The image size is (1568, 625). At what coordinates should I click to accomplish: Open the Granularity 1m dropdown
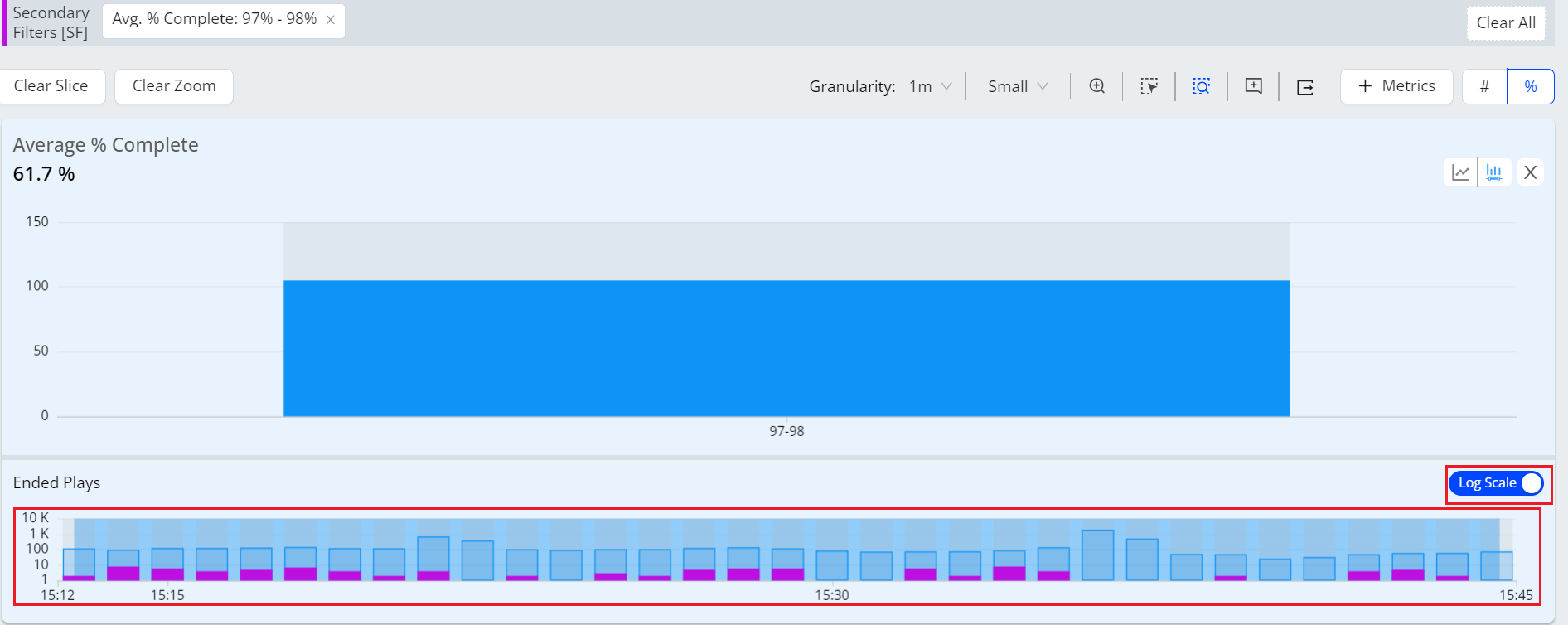[930, 86]
